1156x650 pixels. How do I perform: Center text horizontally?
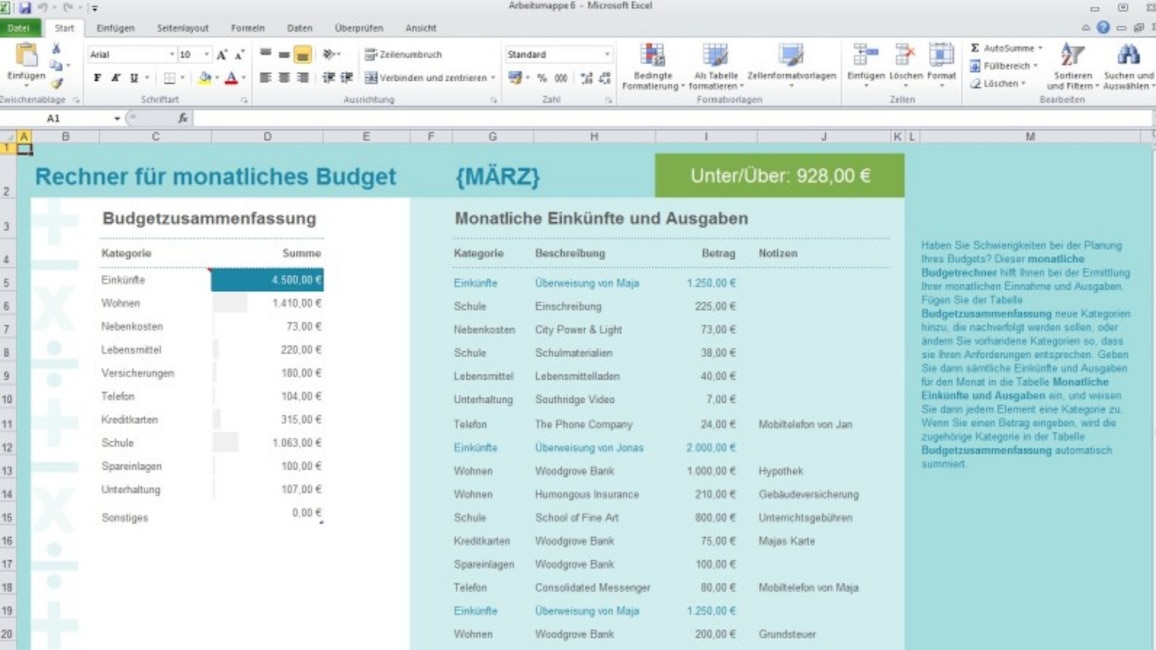284,77
